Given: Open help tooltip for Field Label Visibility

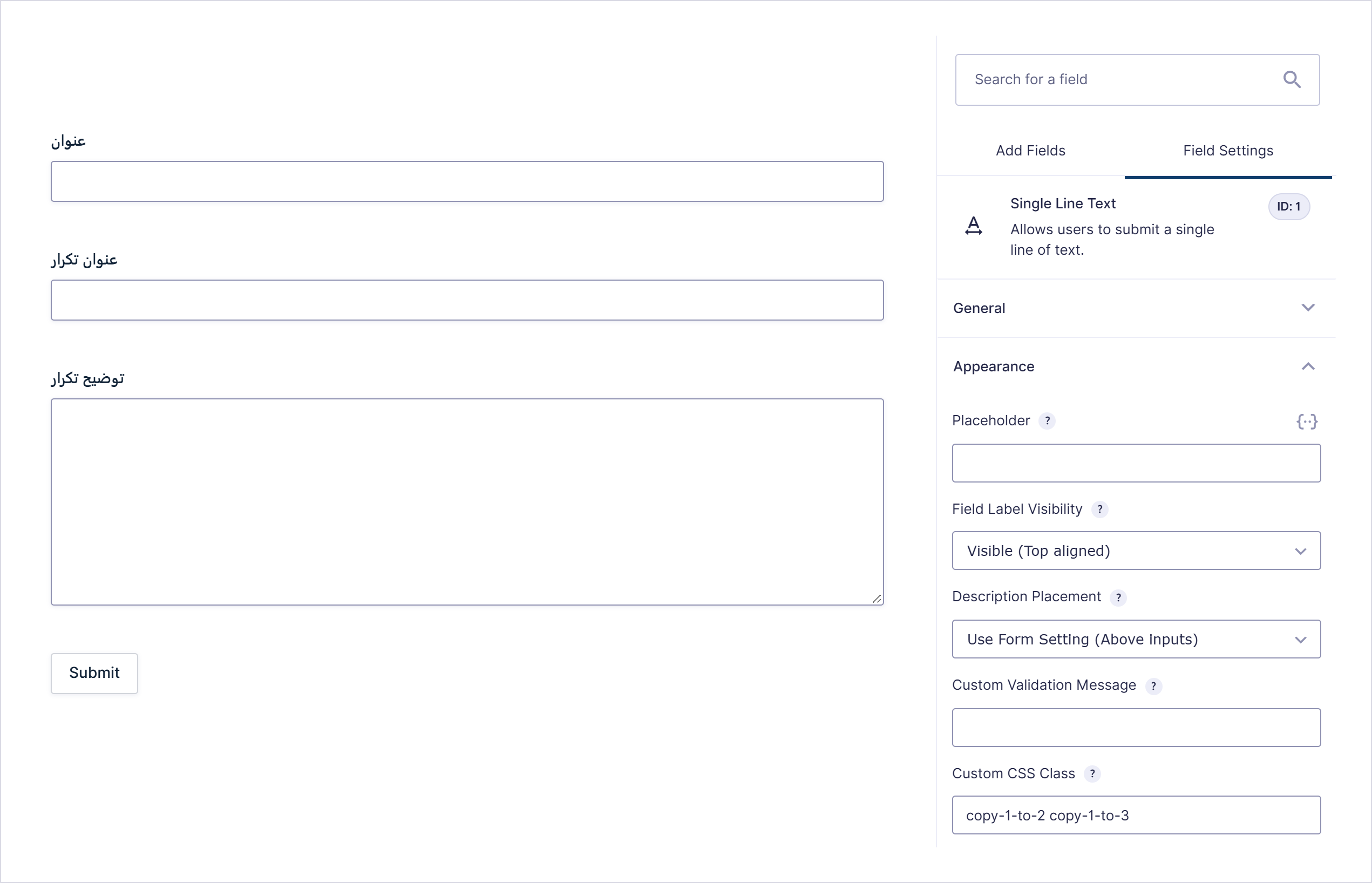Looking at the screenshot, I should 1099,509.
